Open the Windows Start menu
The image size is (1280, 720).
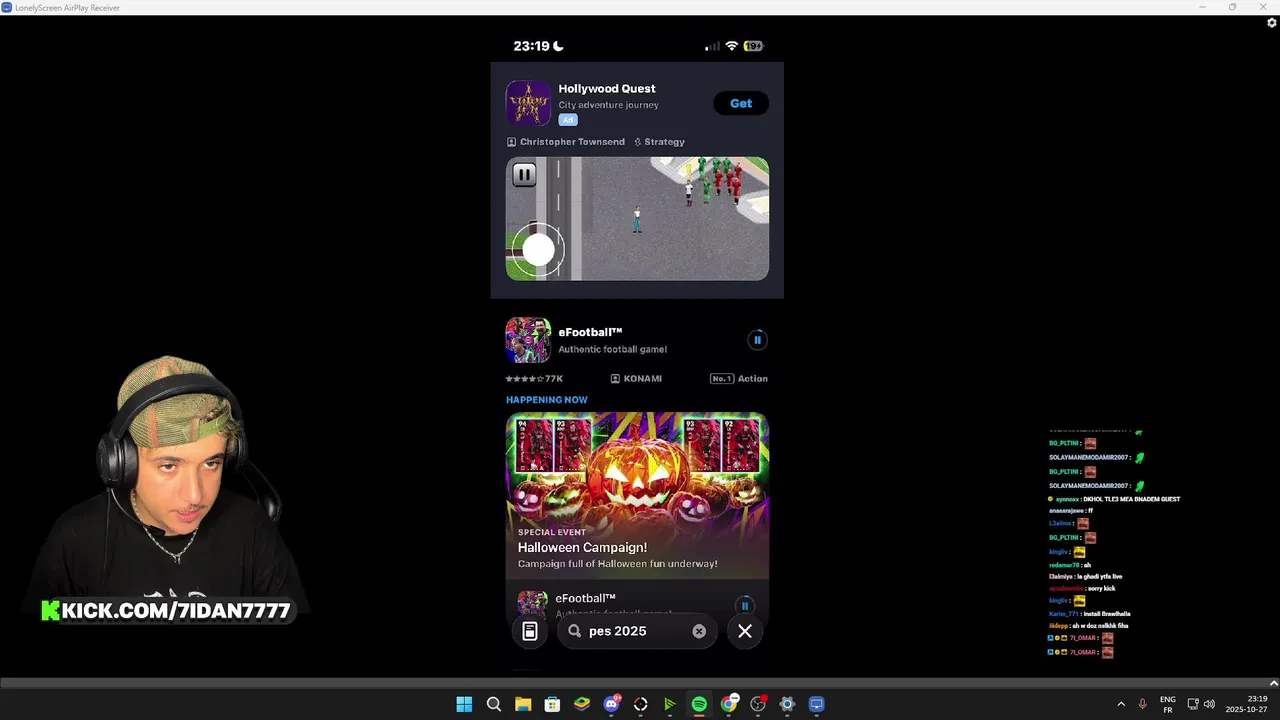(464, 704)
